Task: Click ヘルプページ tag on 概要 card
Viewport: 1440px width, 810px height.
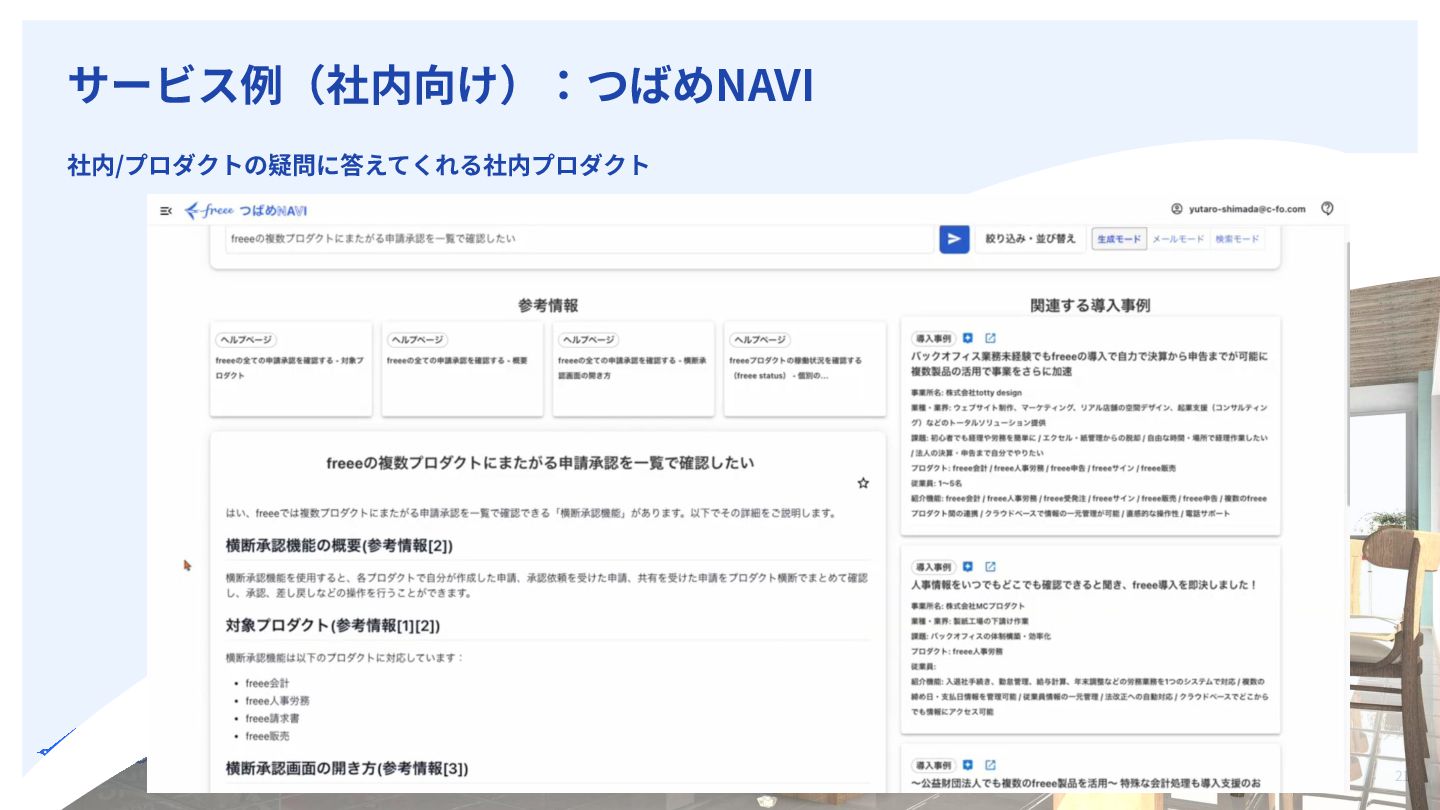Action: coord(417,340)
